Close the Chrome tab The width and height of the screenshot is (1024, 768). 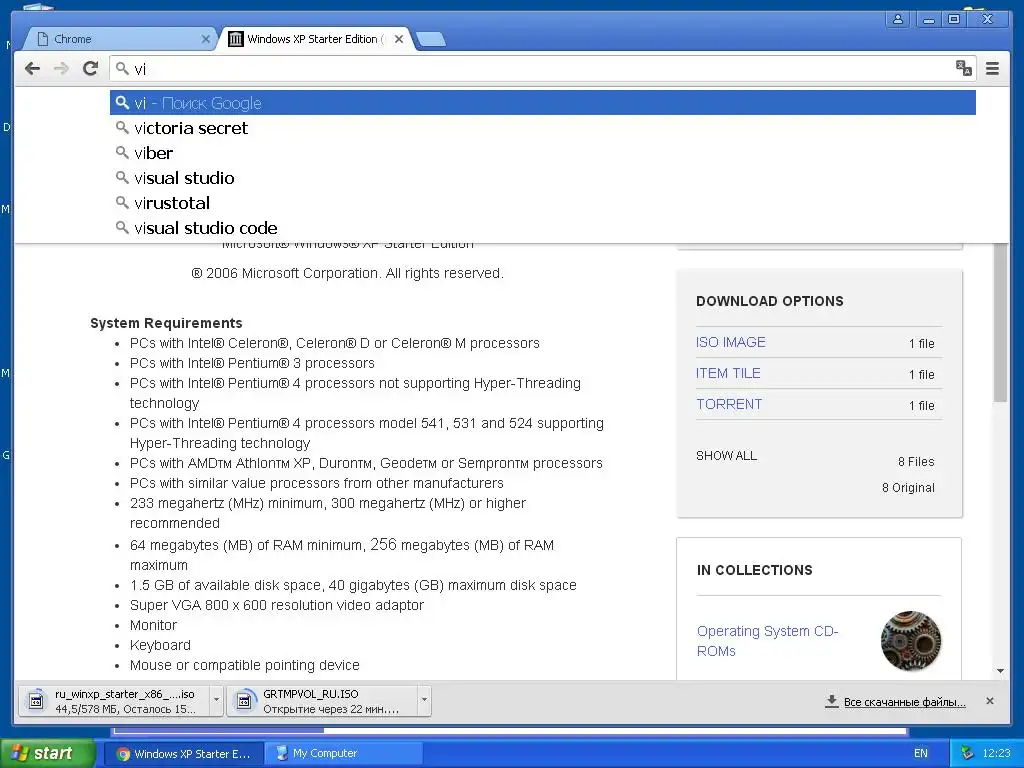206,39
